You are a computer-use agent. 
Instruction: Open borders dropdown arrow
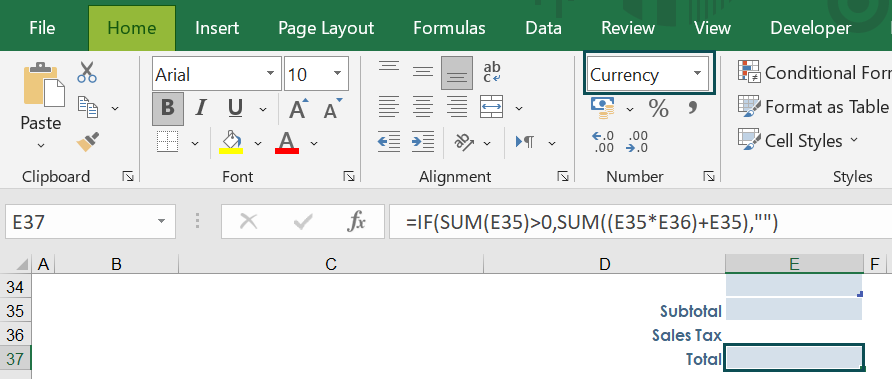coord(195,143)
